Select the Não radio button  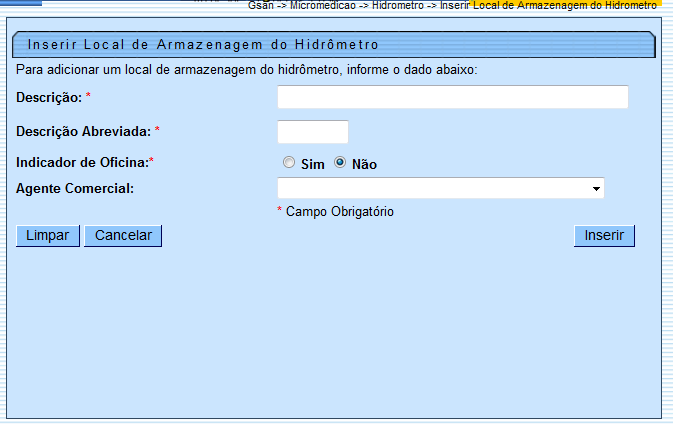340,163
